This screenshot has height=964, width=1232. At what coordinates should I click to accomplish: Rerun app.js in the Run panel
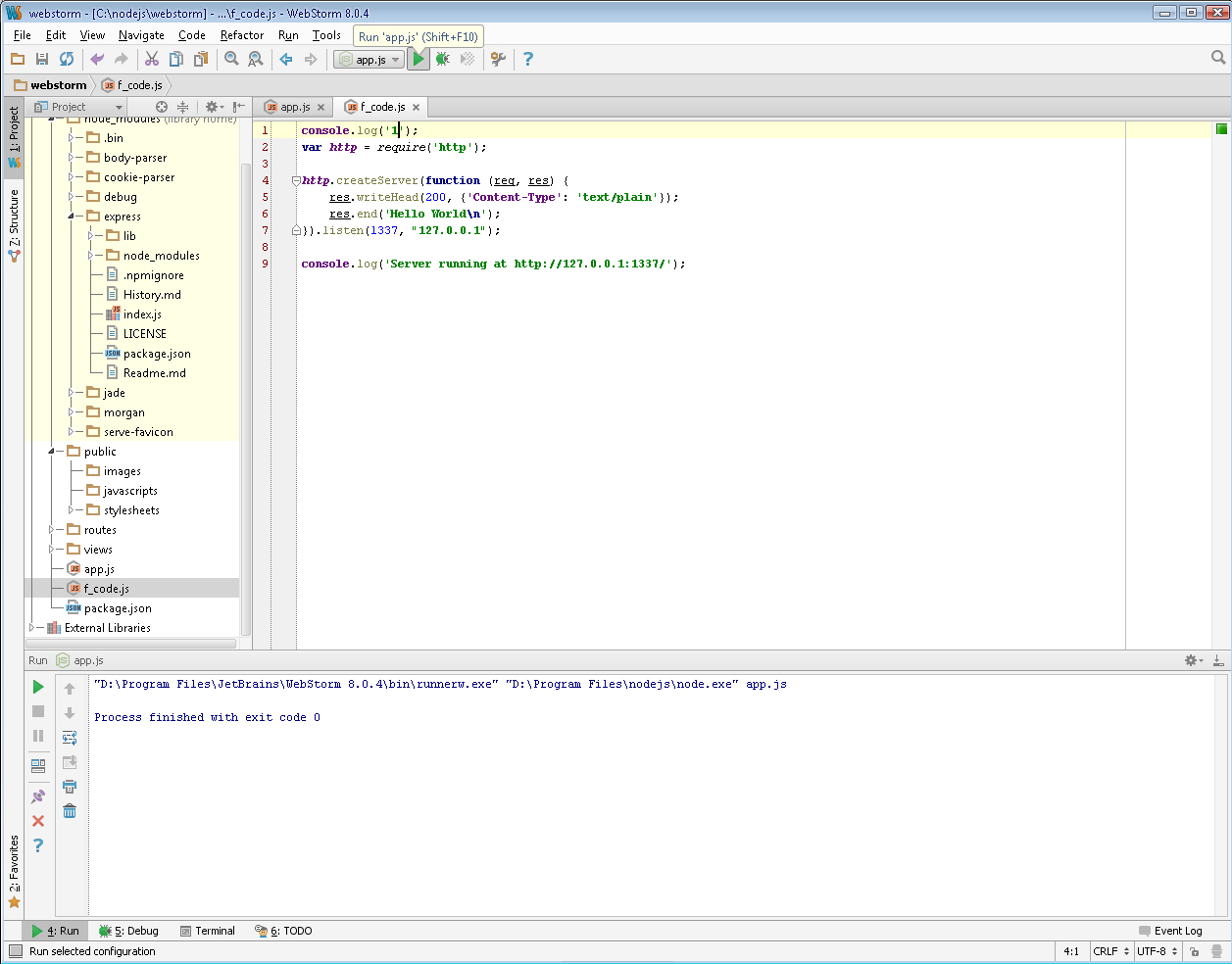38,687
